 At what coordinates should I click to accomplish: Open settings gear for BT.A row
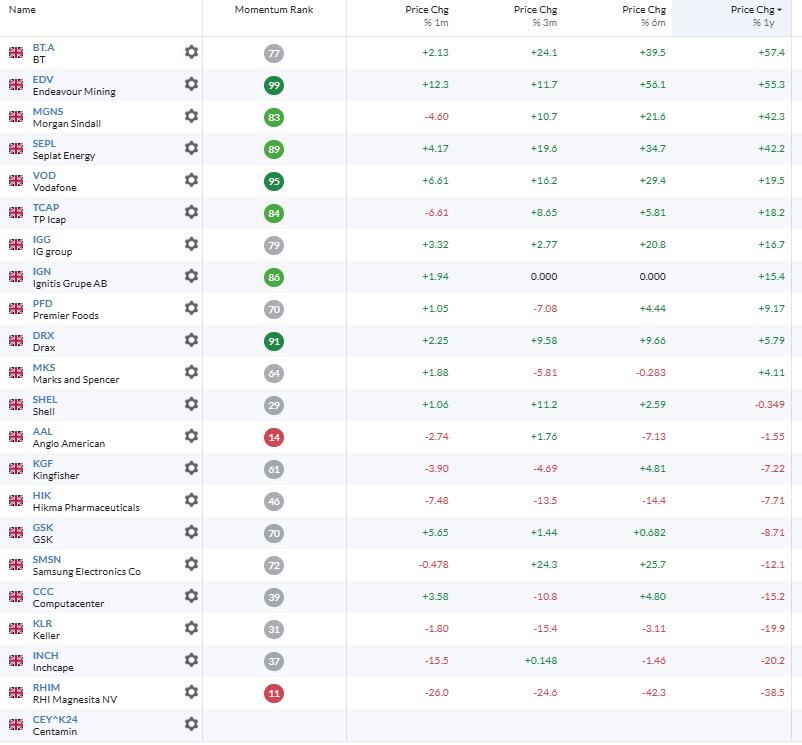click(191, 52)
